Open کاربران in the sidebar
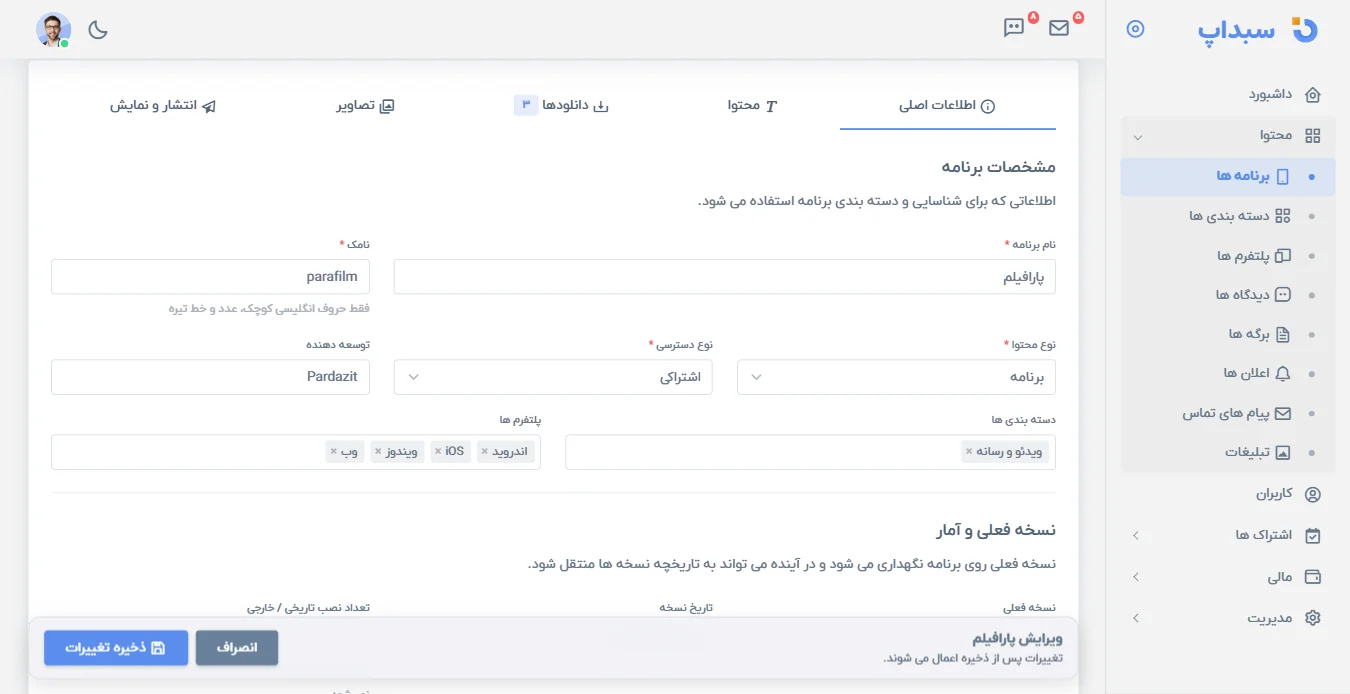 pos(1228,494)
